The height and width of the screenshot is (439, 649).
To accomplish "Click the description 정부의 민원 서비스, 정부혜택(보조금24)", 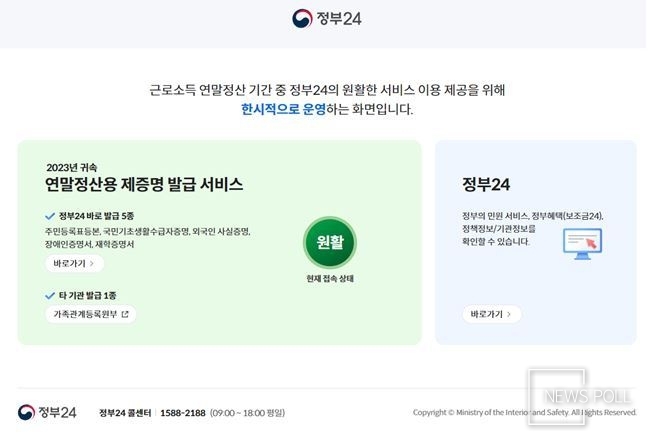I will point(533,216).
